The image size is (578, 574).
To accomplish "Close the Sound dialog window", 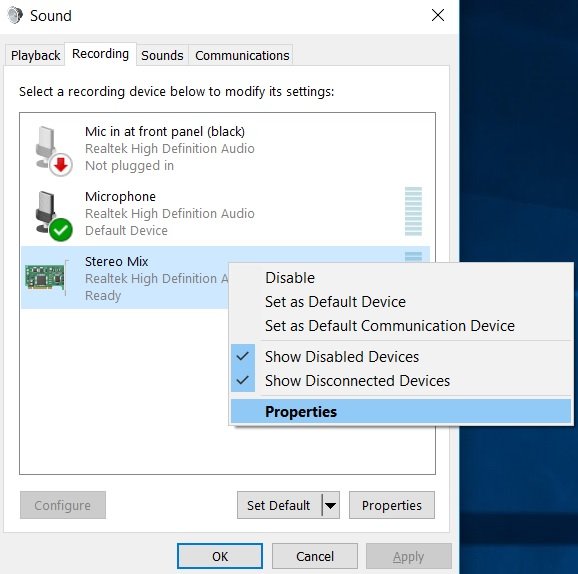I will 438,15.
